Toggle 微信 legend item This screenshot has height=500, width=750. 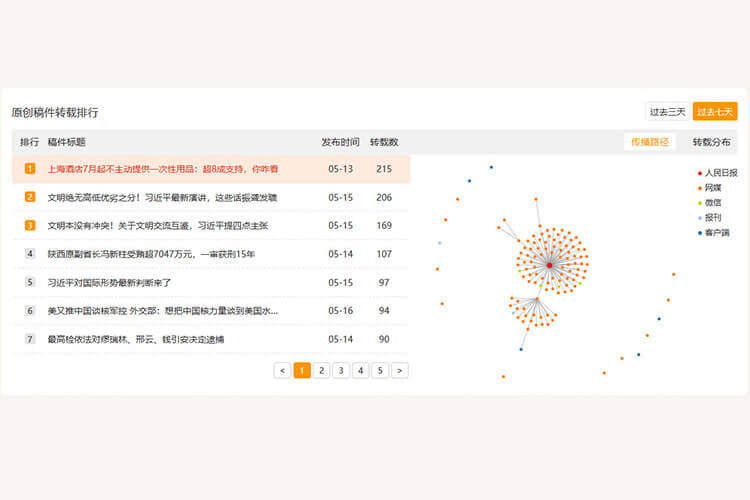click(710, 203)
